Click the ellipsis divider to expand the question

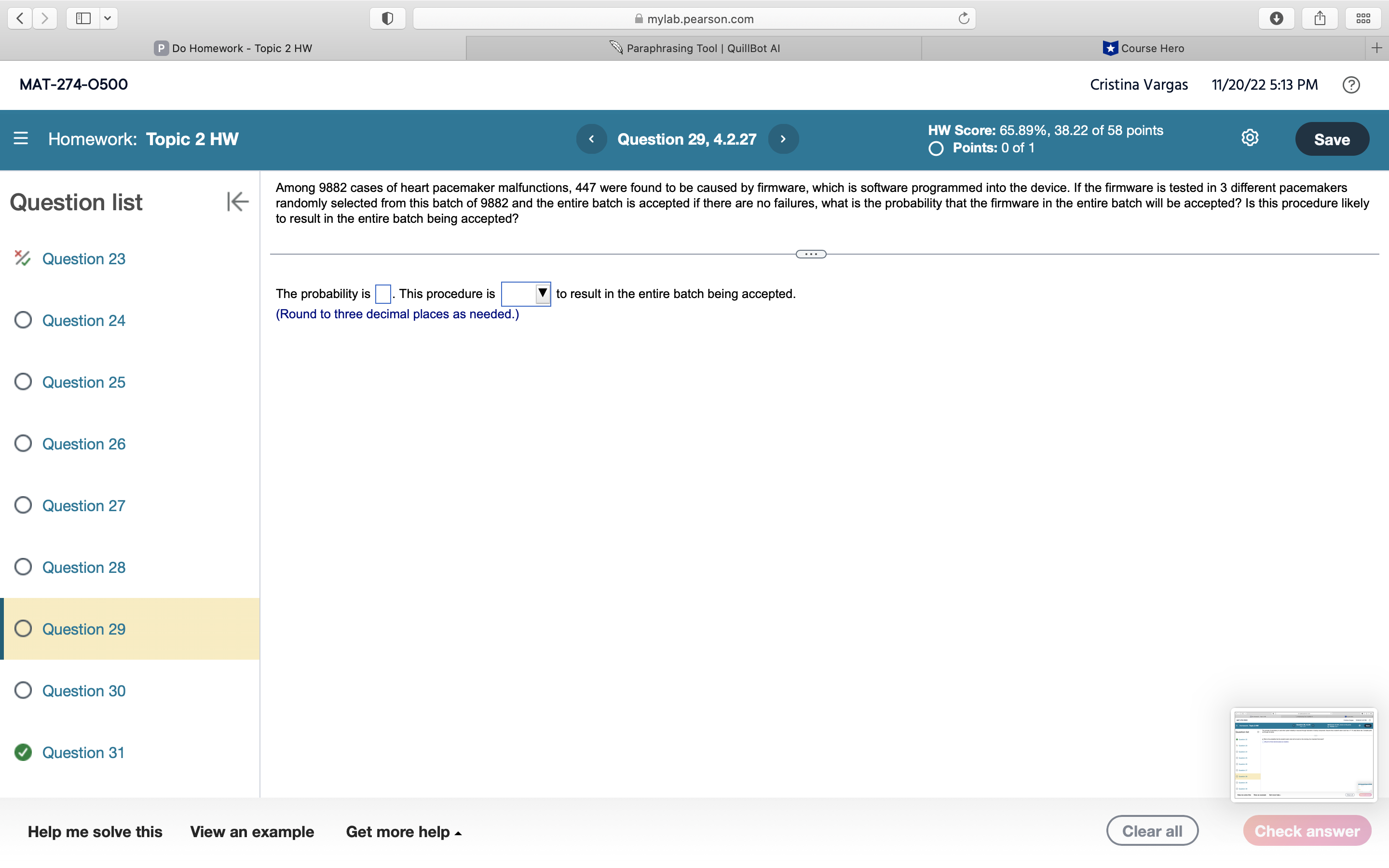810,253
